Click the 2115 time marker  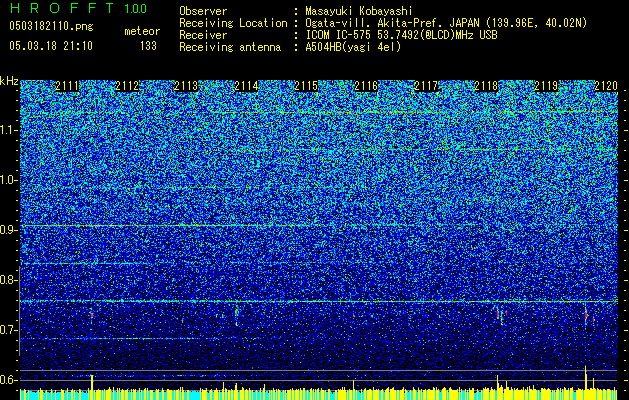306,86
